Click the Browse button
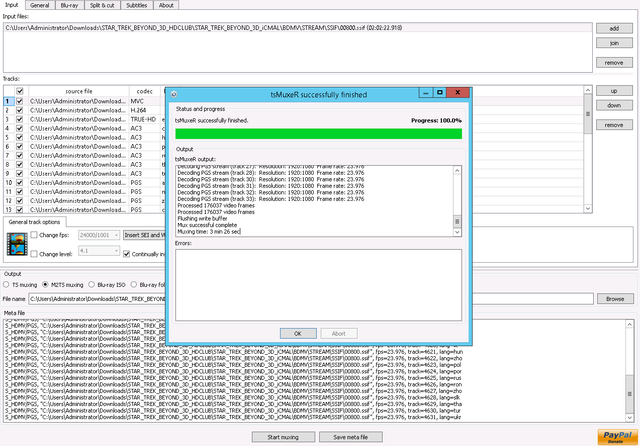The image size is (640, 446). click(x=615, y=299)
